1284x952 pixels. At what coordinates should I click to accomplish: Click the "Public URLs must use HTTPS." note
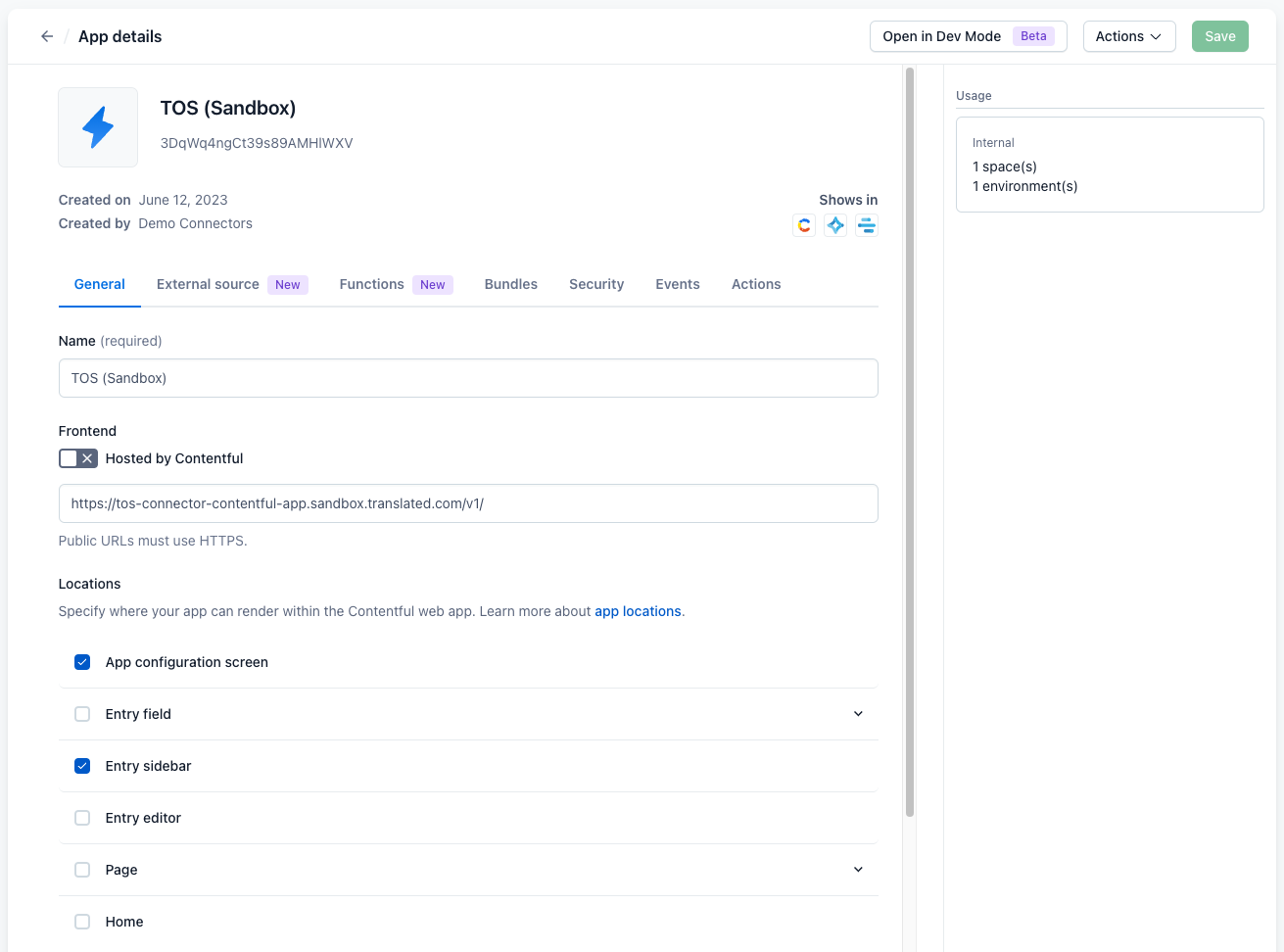153,541
